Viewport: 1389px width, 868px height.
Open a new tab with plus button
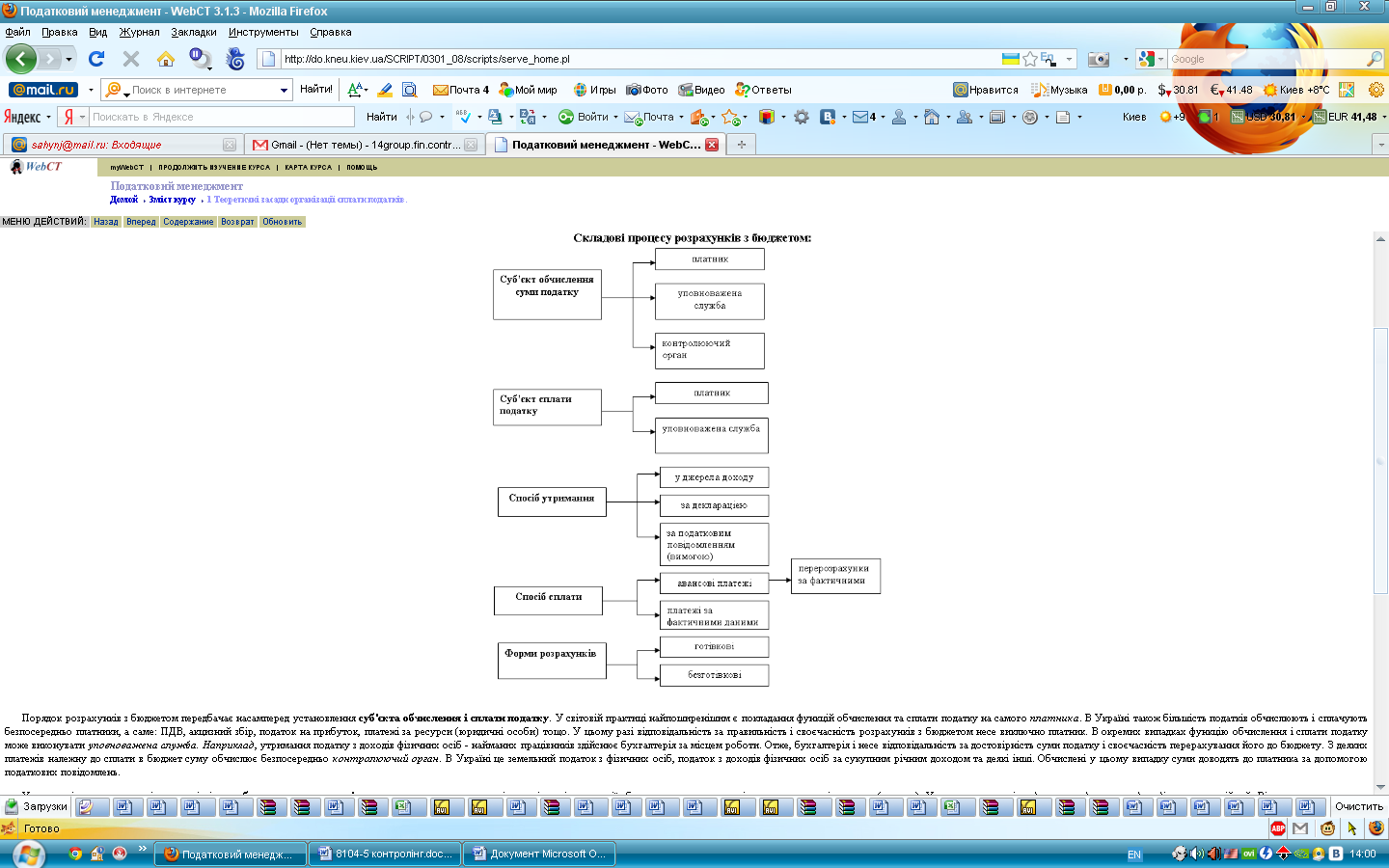(742, 145)
